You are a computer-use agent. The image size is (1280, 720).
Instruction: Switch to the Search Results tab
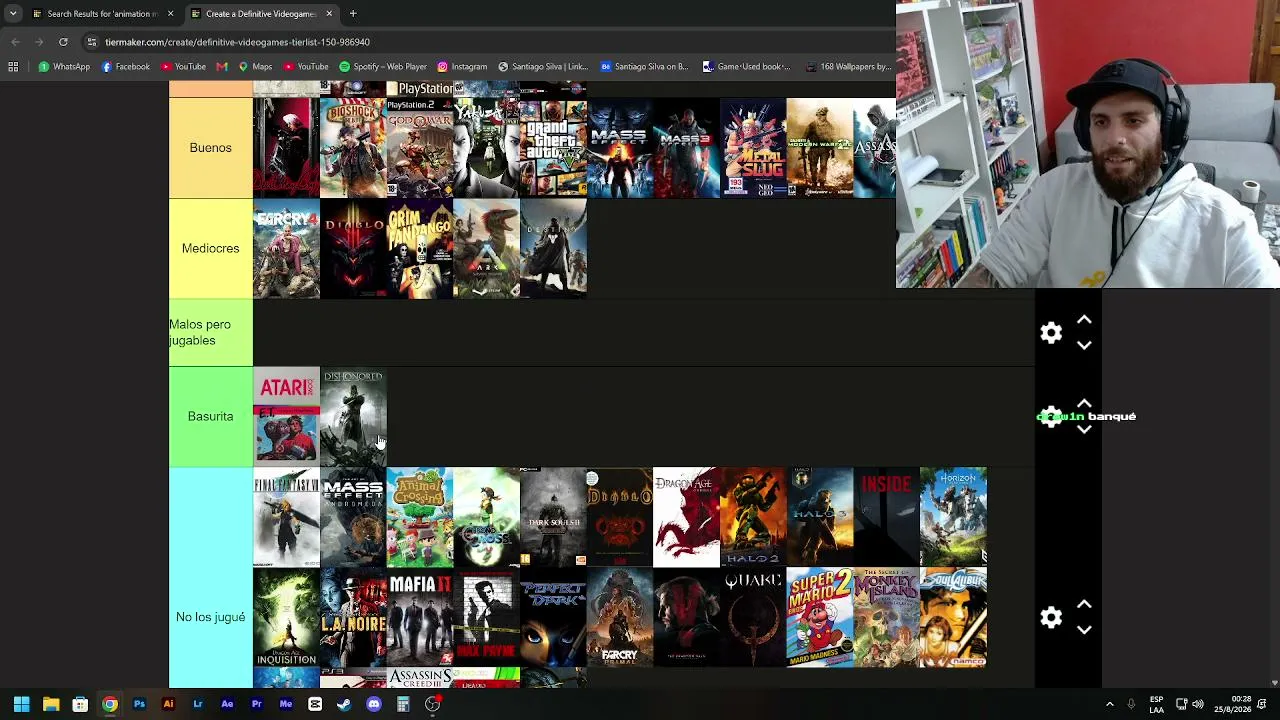click(x=102, y=14)
